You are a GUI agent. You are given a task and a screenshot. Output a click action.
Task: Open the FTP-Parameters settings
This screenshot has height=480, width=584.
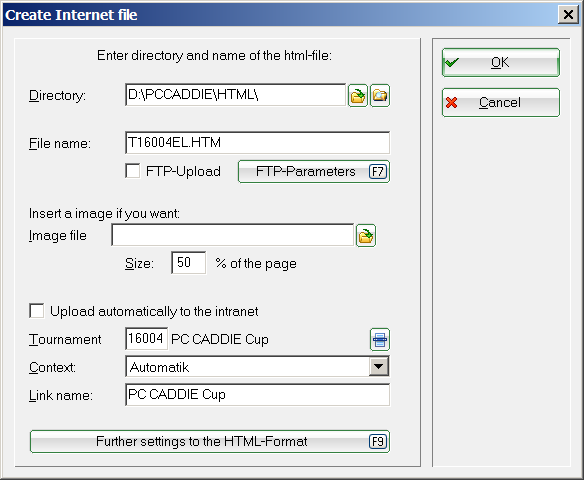pyautogui.click(x=314, y=172)
